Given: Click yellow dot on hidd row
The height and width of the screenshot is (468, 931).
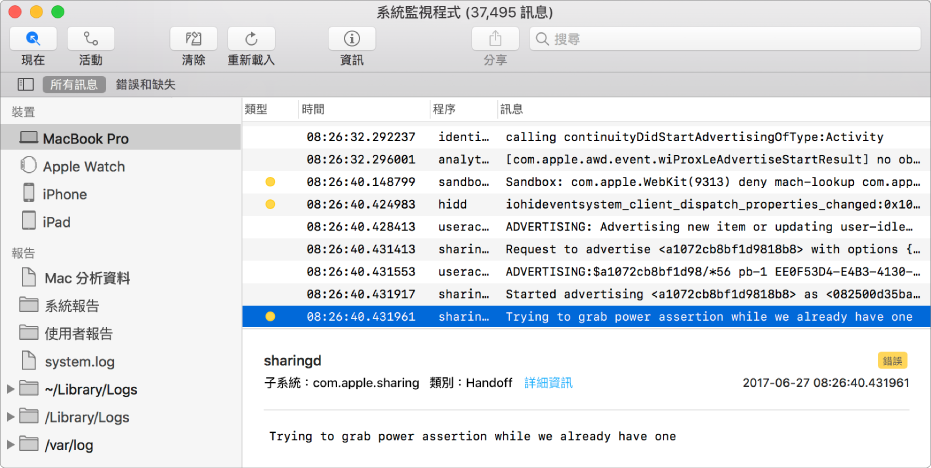Looking at the screenshot, I should [x=270, y=204].
